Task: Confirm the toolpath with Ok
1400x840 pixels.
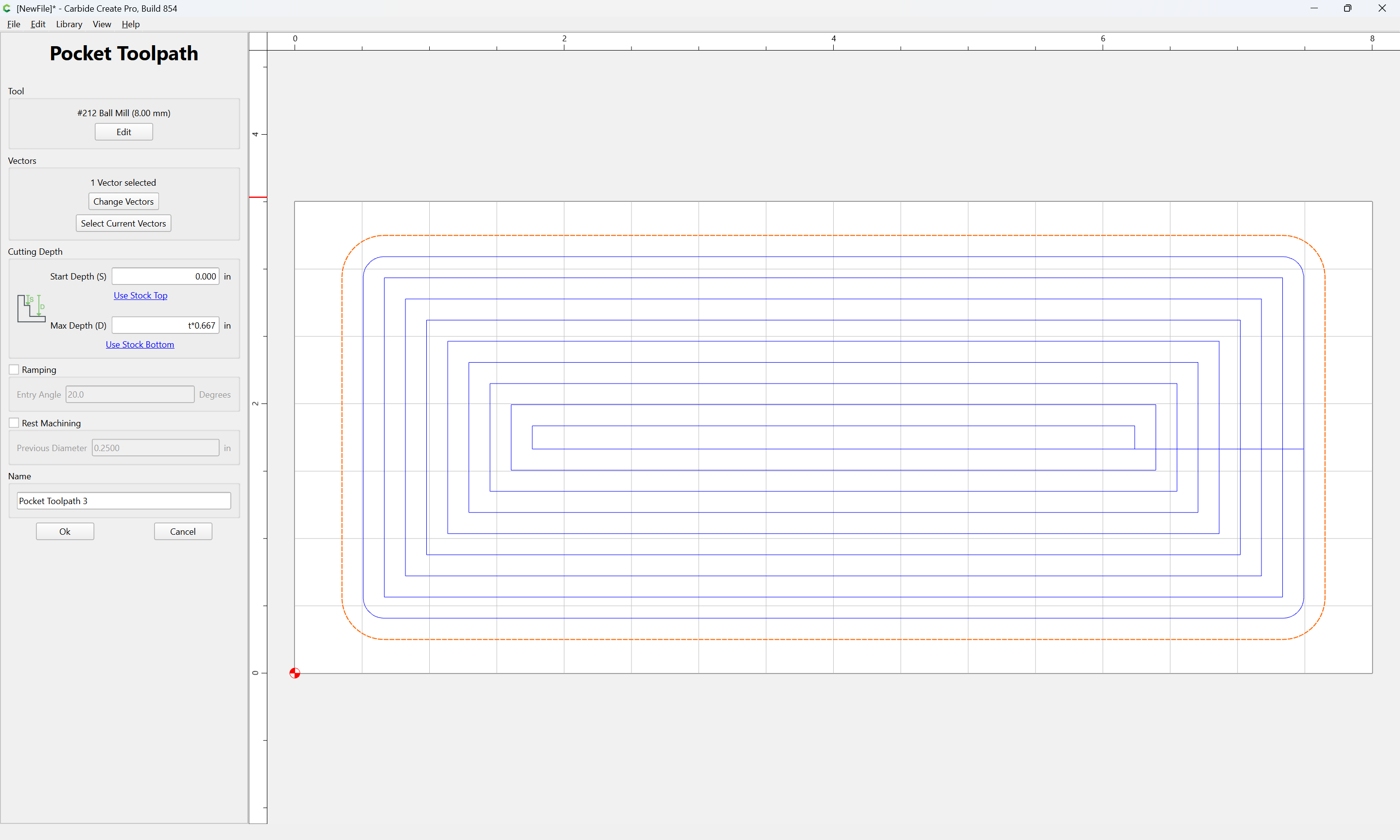Action: (x=65, y=531)
